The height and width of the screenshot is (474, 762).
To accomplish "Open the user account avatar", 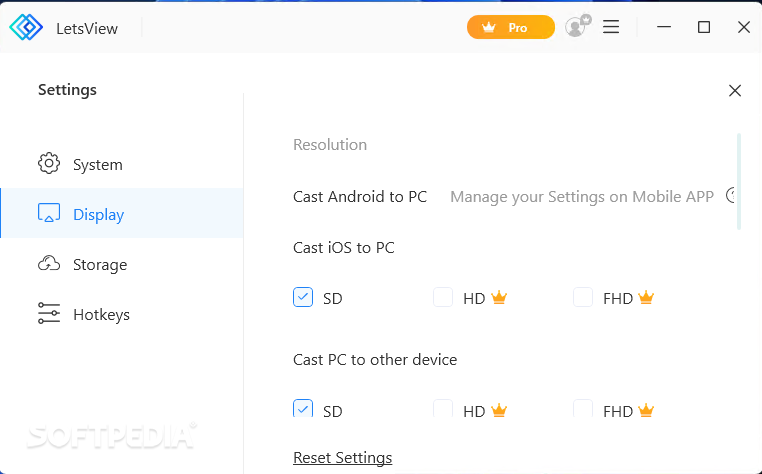I will coord(577,26).
